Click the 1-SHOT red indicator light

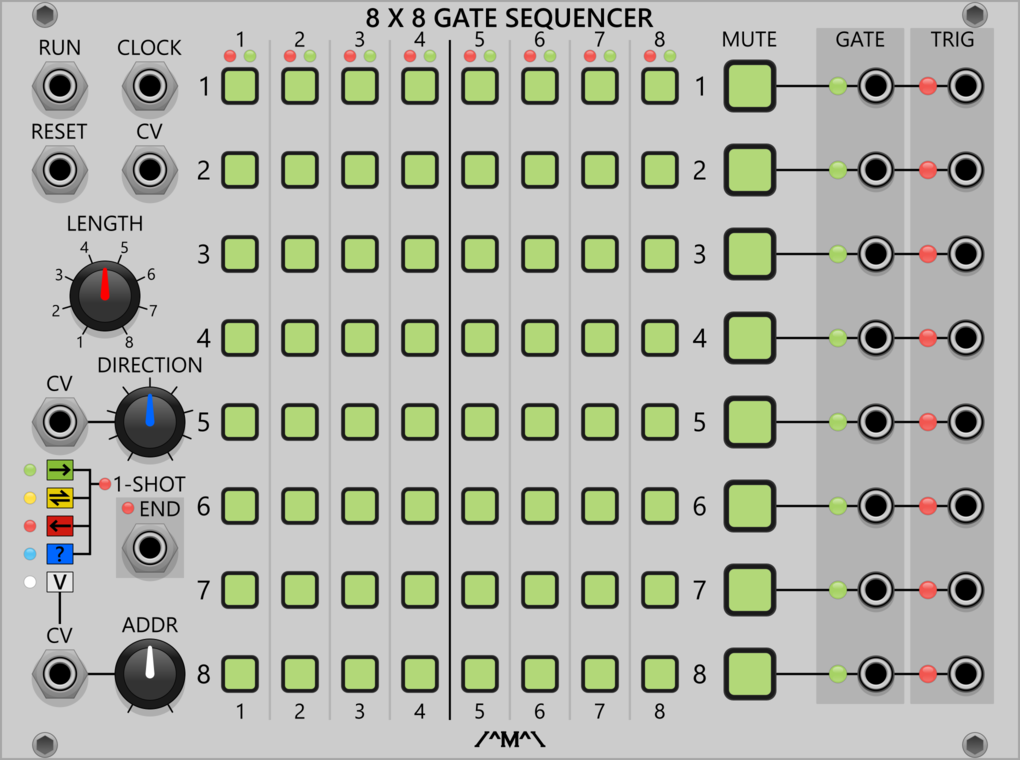tap(105, 483)
